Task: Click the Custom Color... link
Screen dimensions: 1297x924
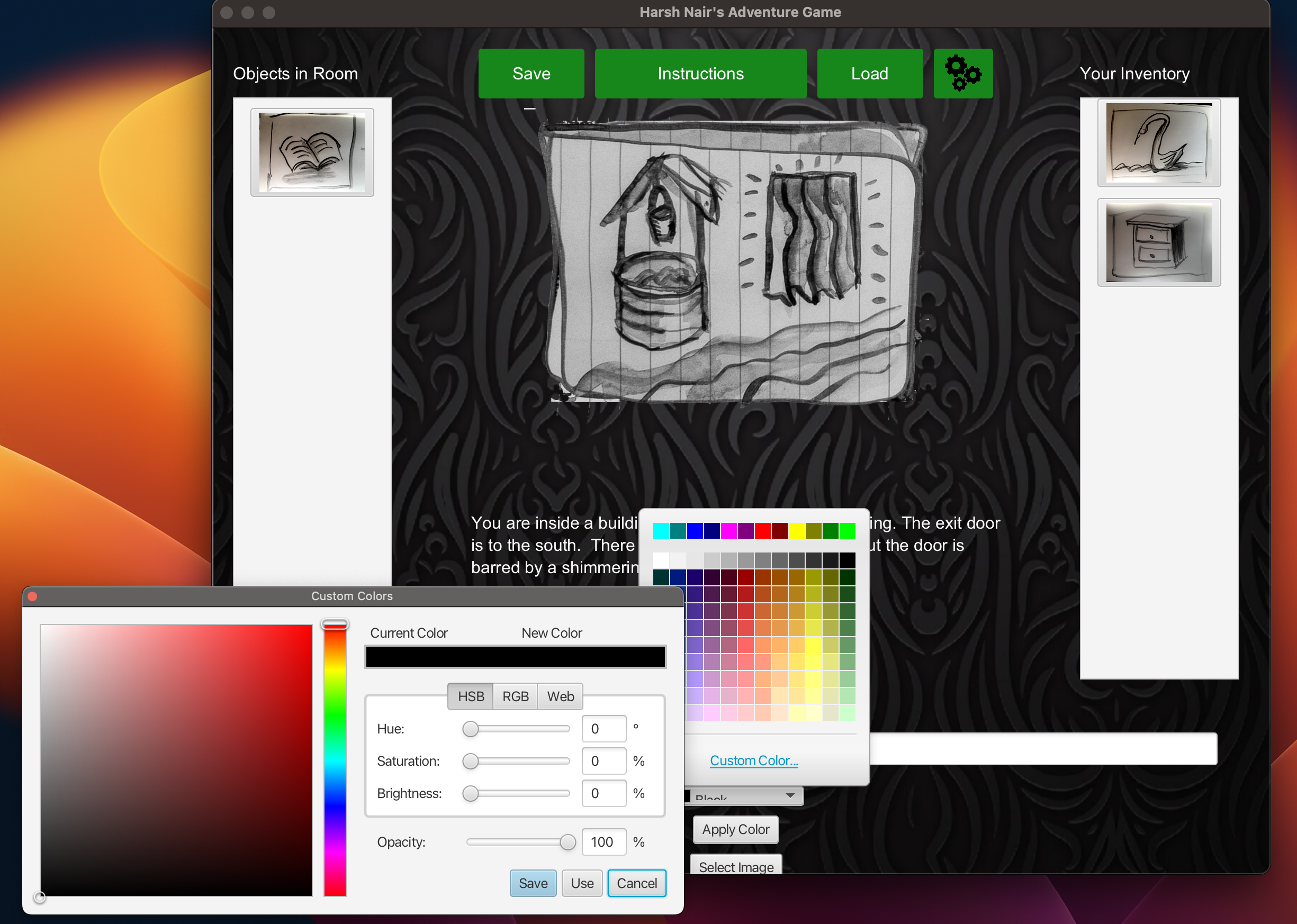Action: (753, 760)
